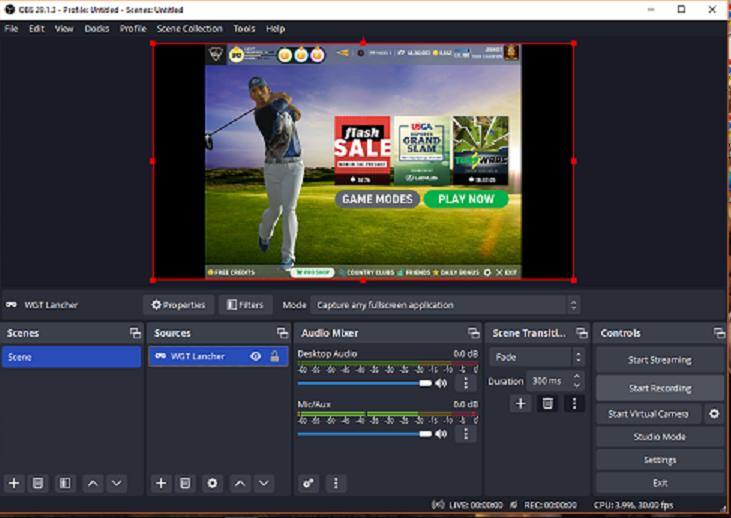Open Virtual Camera settings gear

[714, 414]
